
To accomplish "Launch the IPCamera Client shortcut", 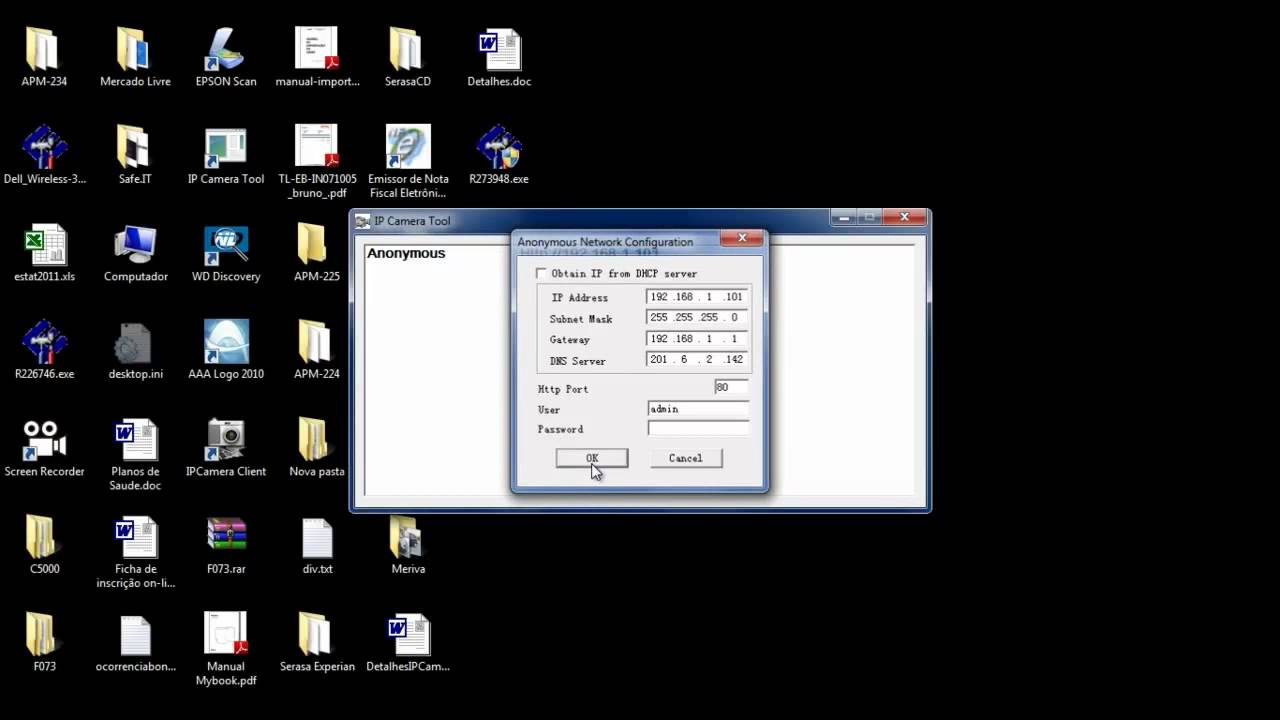I will click(226, 440).
